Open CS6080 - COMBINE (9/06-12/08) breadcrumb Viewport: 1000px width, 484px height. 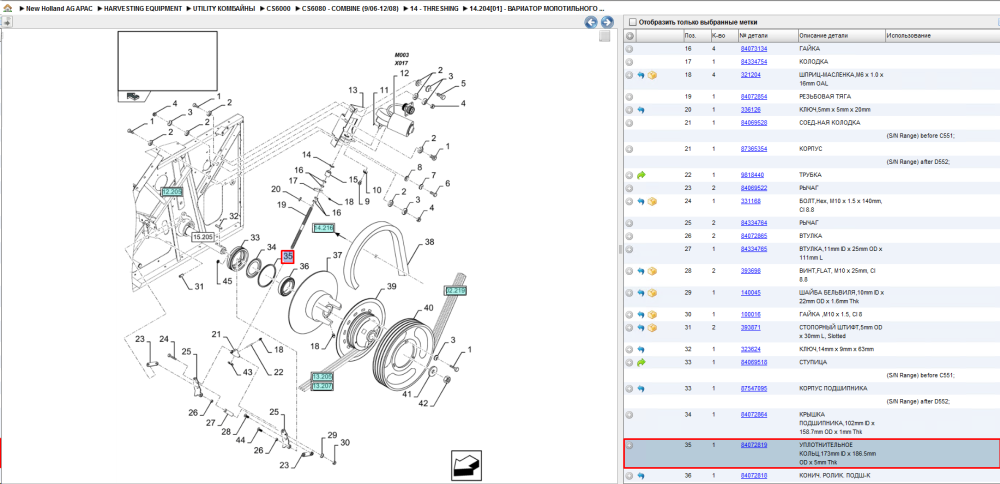pyautogui.click(x=349, y=9)
